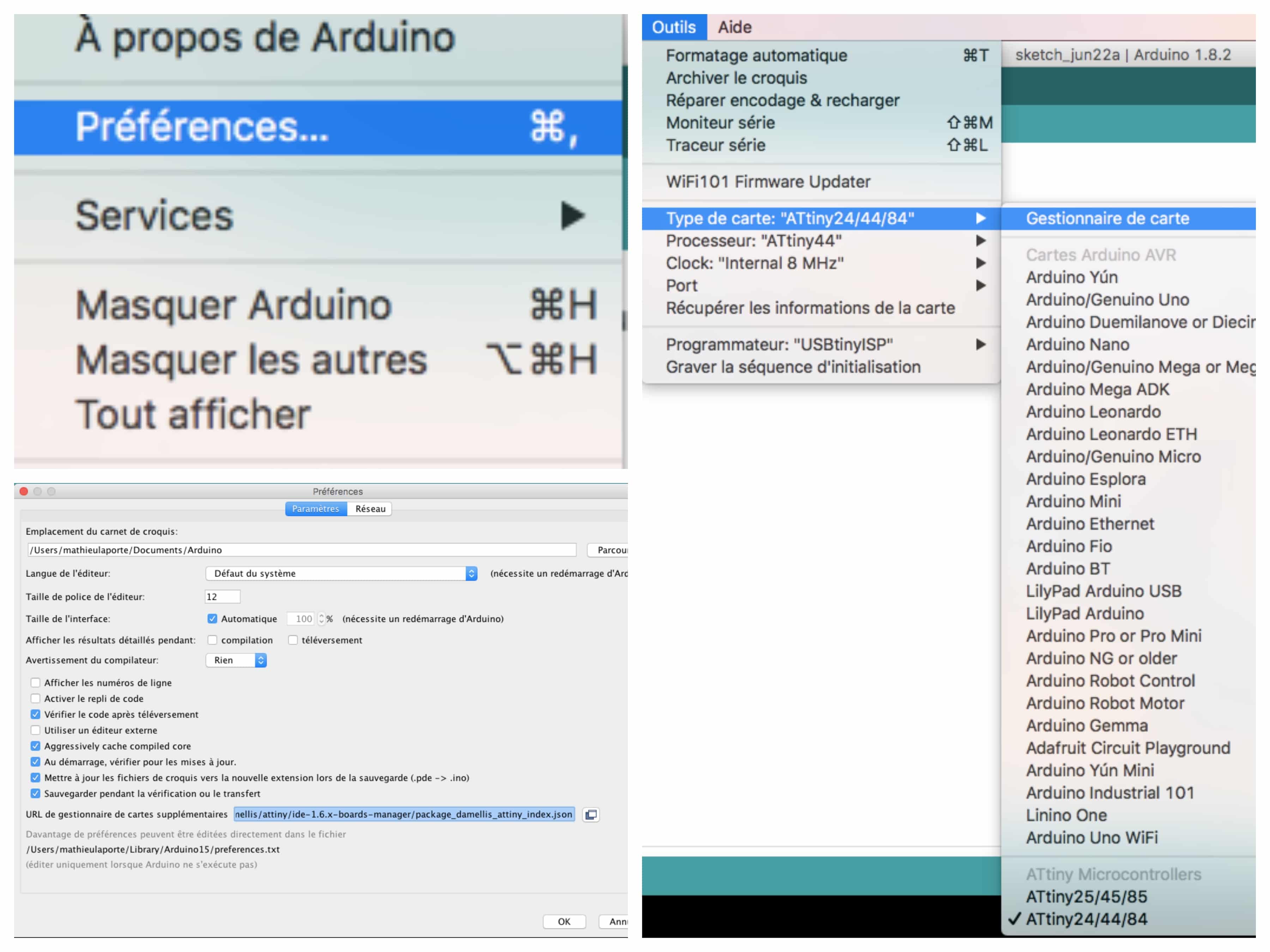1270x952 pixels.
Task: Click editor font size field
Action: click(x=222, y=597)
